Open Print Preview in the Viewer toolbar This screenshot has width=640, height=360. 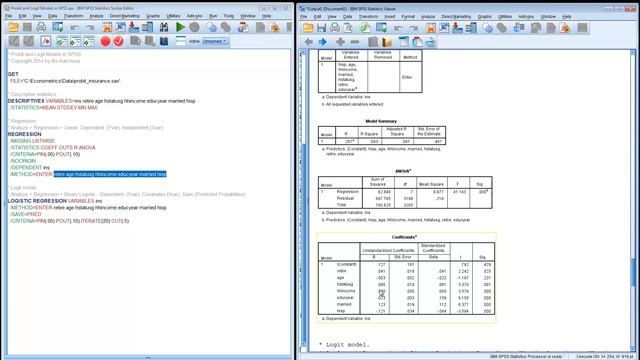[348, 28]
